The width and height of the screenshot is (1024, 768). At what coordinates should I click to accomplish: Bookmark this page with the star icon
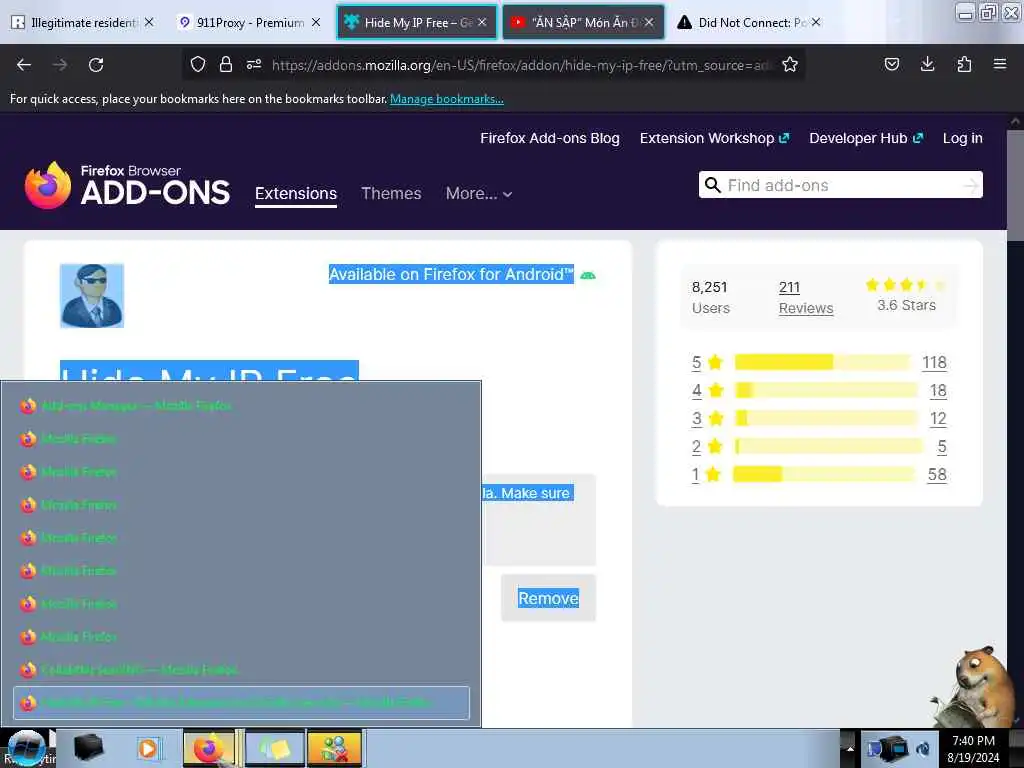point(790,64)
